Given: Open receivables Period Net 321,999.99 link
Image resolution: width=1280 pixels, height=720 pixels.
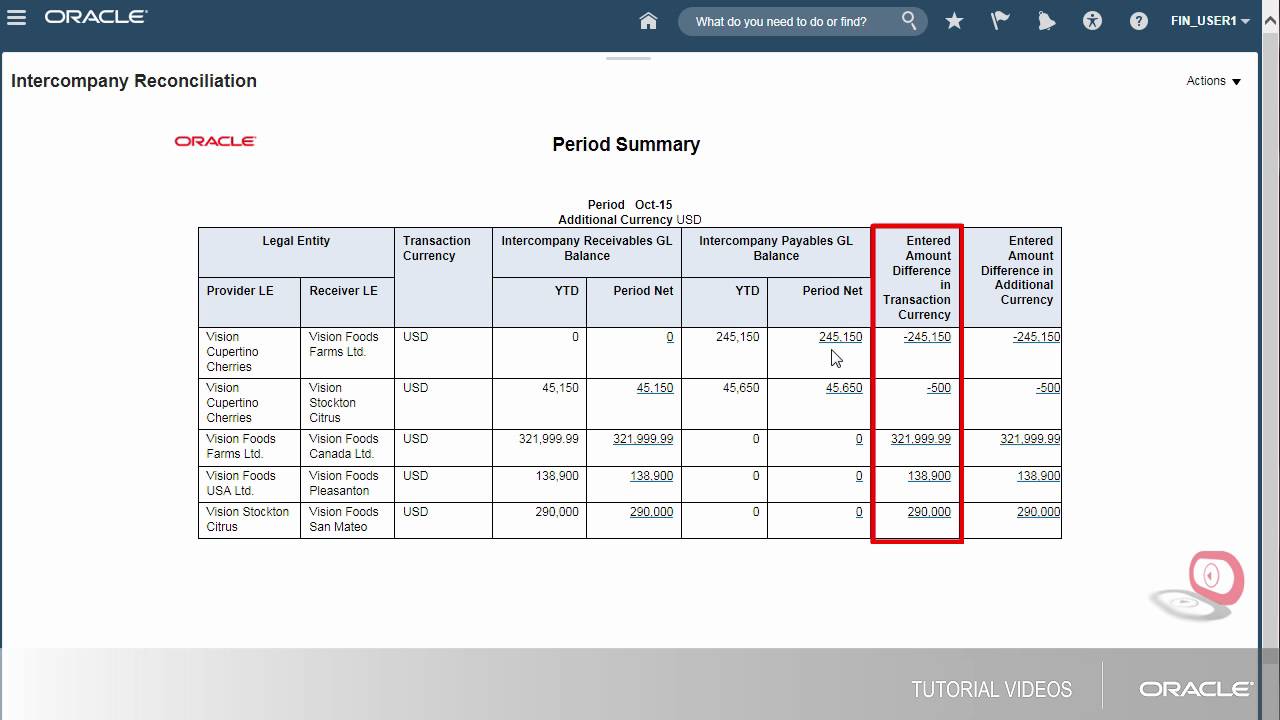Looking at the screenshot, I should pos(643,439).
